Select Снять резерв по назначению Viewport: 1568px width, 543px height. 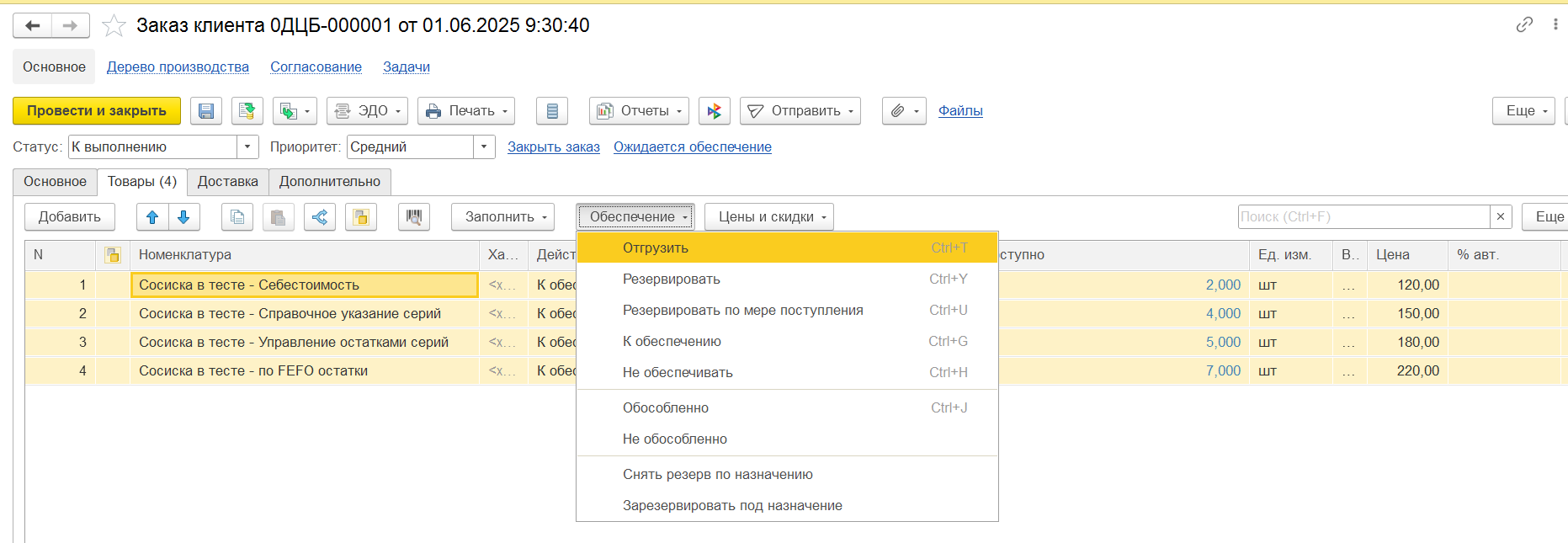tap(717, 475)
